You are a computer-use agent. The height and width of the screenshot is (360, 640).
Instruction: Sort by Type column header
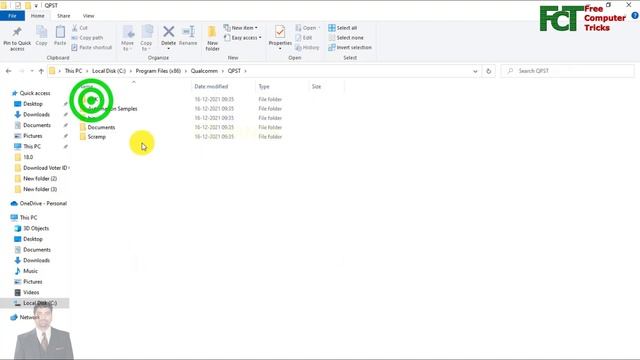coord(264,87)
